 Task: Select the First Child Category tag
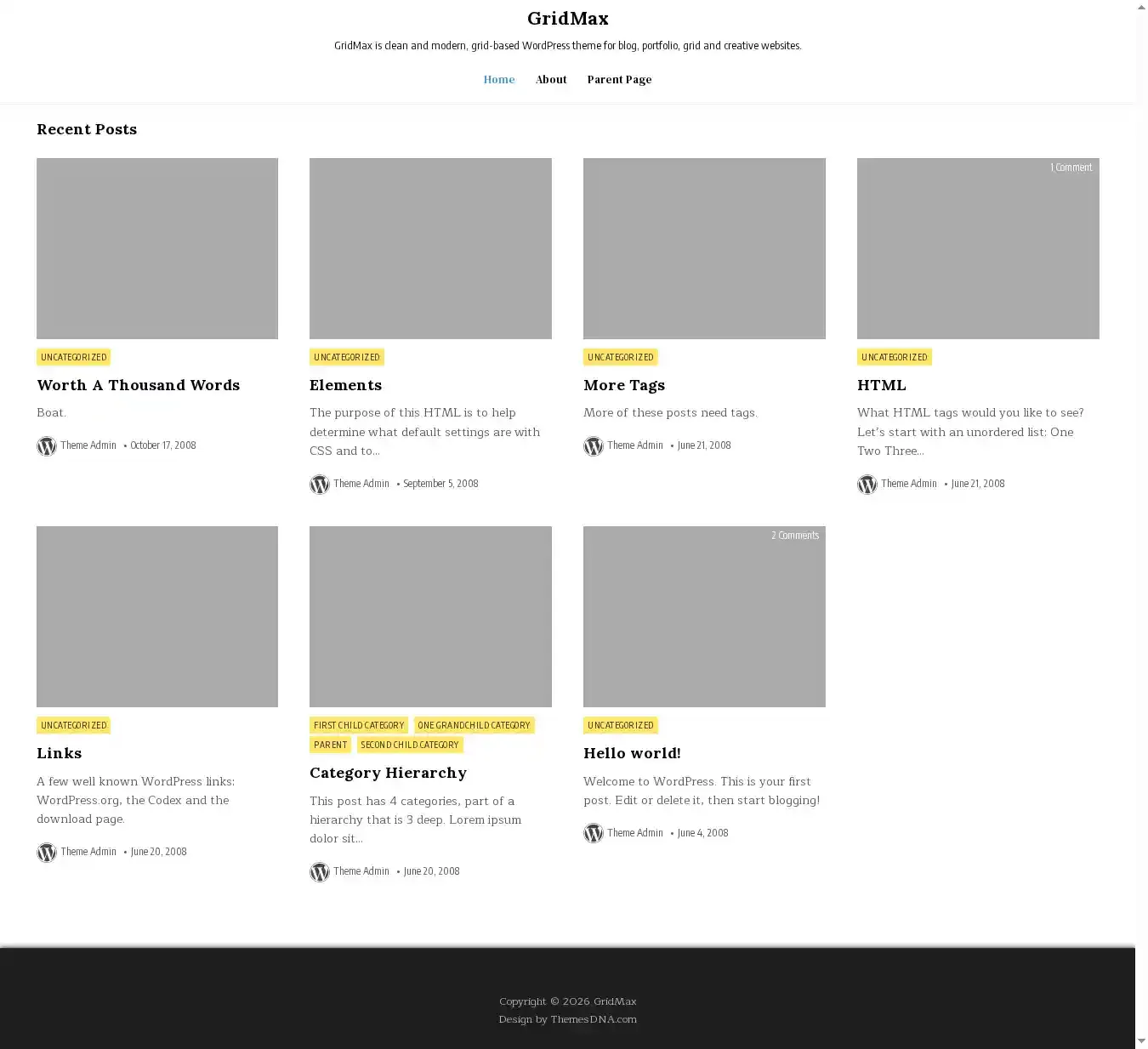(359, 725)
